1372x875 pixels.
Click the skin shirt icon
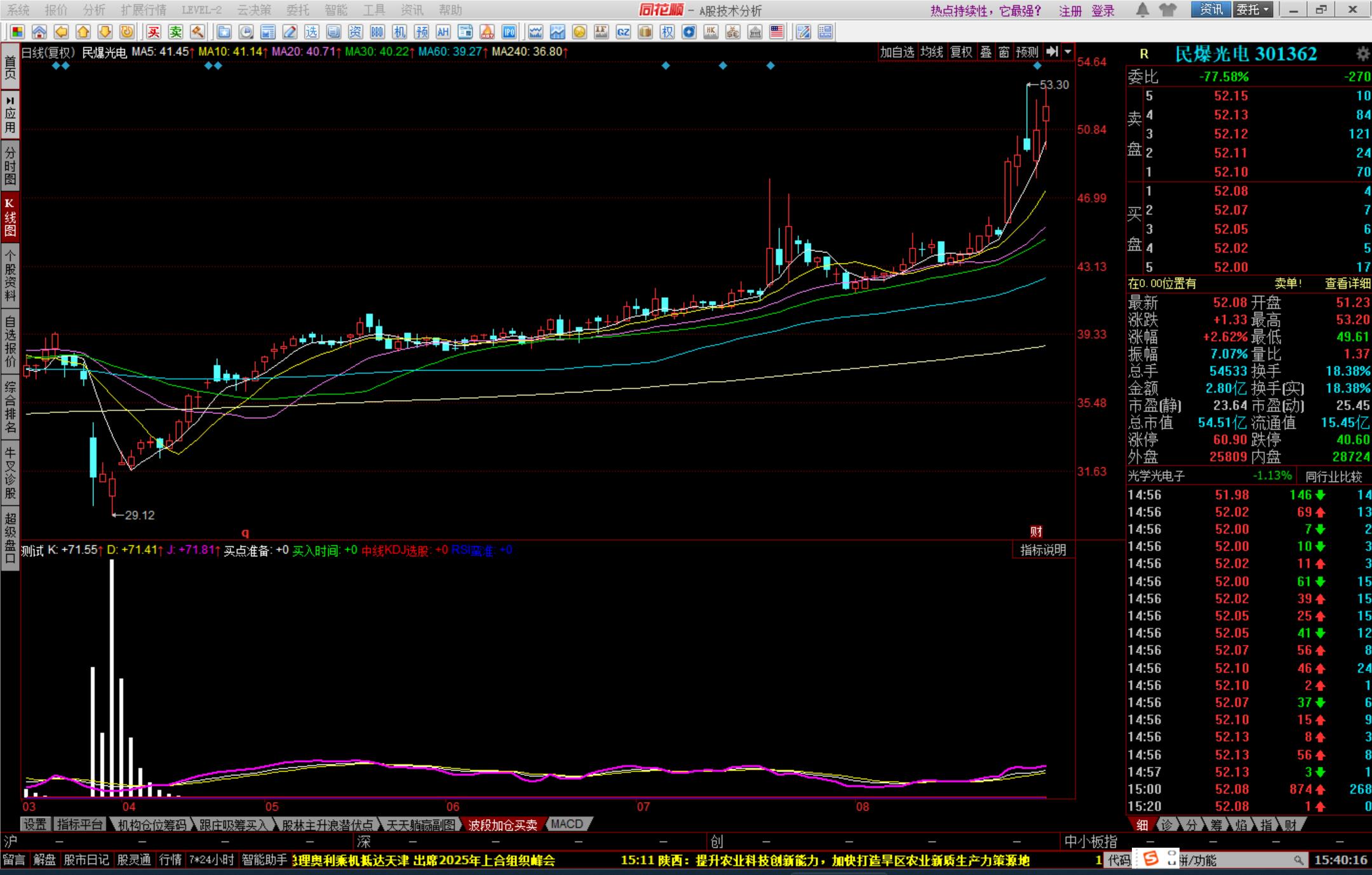(1167, 10)
